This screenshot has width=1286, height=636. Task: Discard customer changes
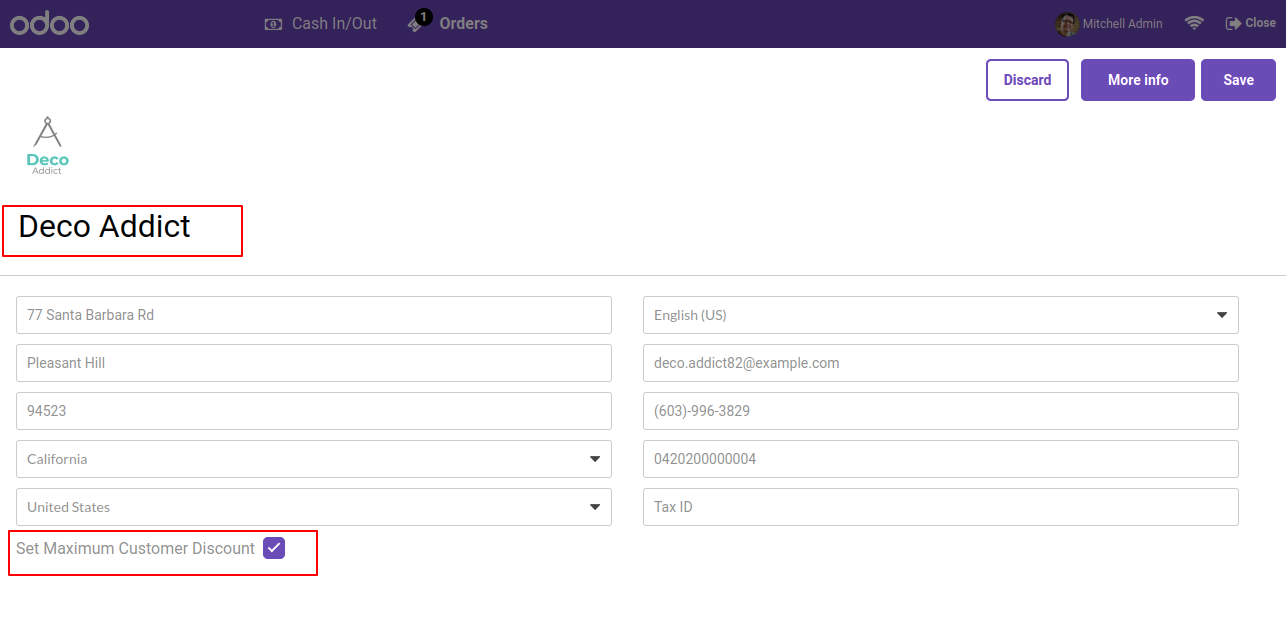pyautogui.click(x=1027, y=80)
